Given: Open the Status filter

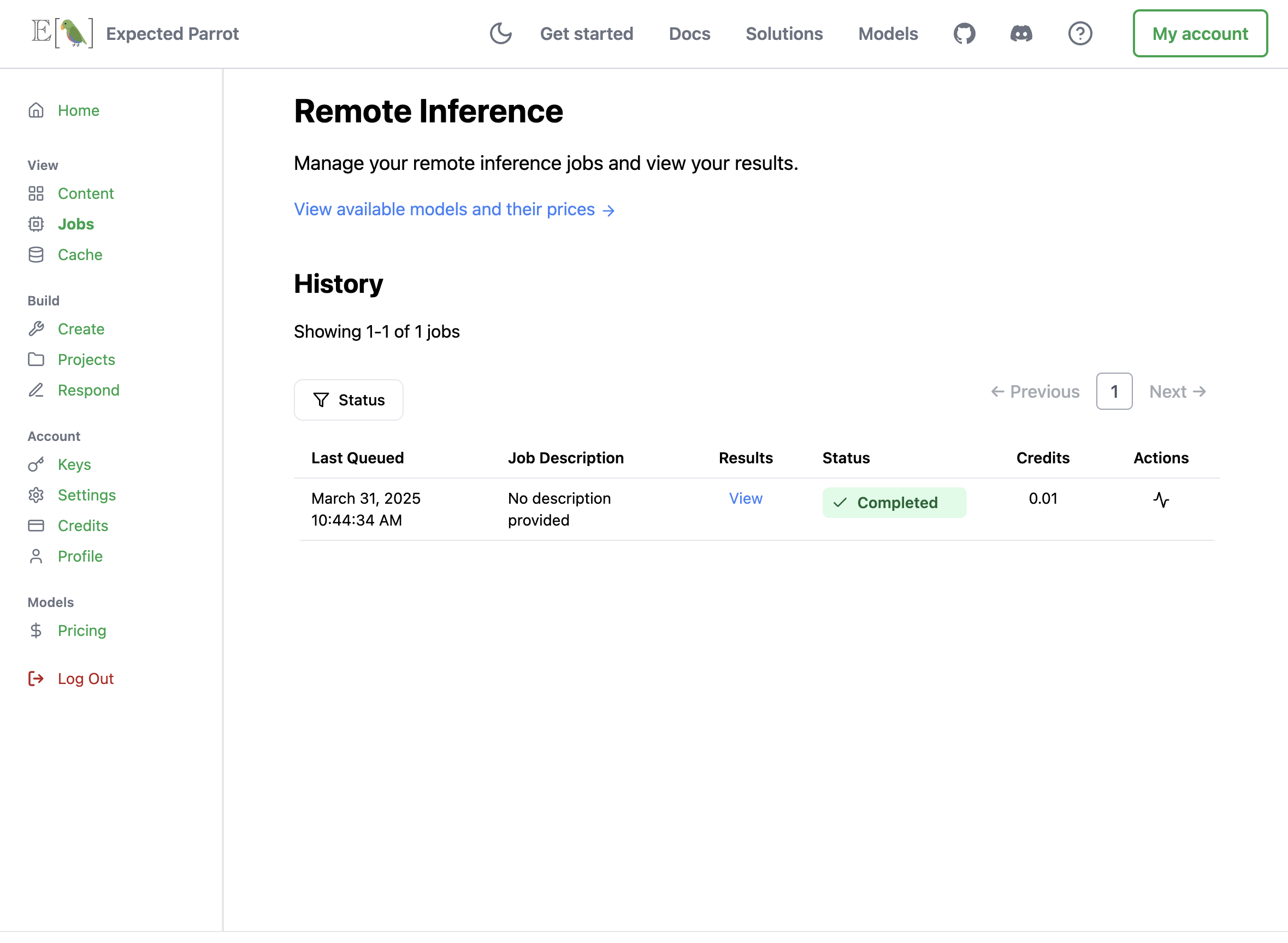Looking at the screenshot, I should point(348,399).
